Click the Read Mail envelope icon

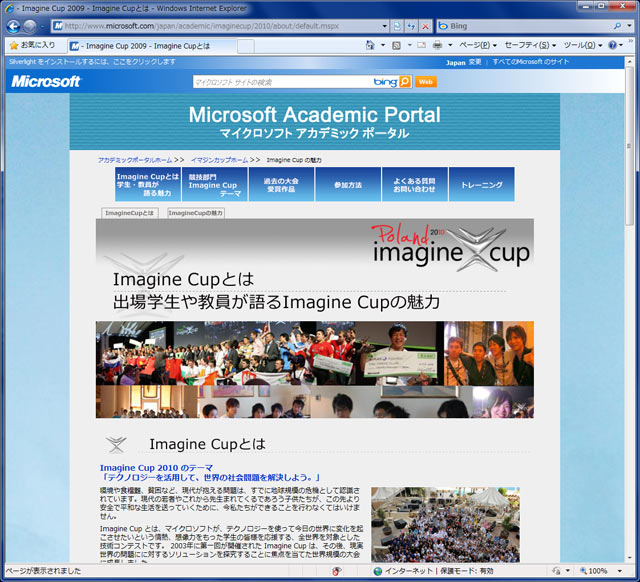click(x=422, y=45)
